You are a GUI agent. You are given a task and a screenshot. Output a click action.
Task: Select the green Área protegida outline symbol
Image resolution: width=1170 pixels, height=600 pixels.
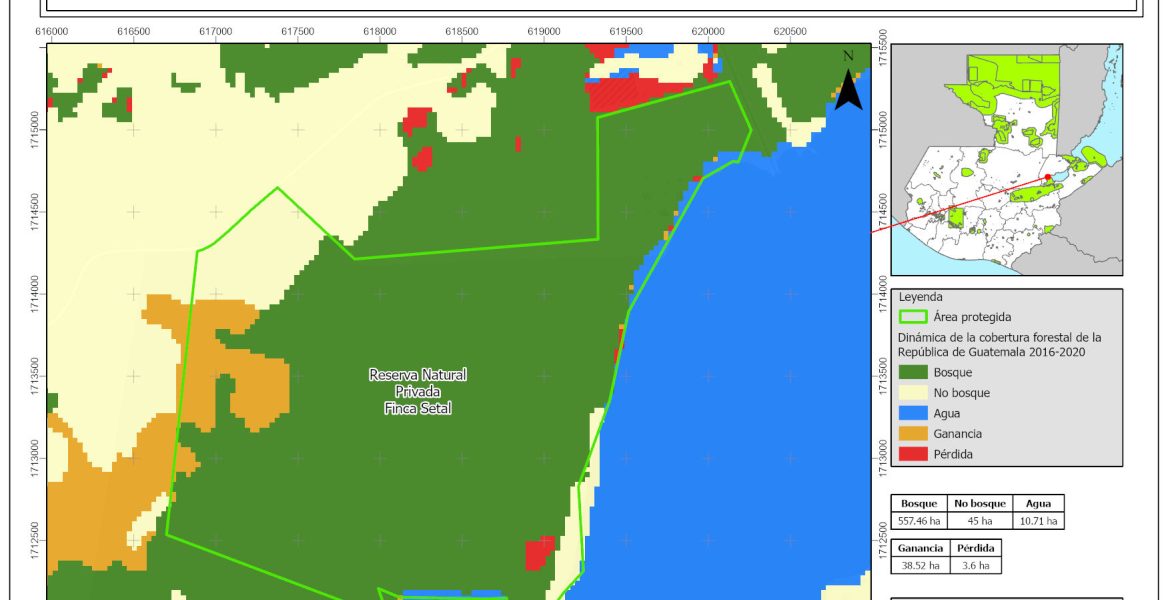pos(913,317)
